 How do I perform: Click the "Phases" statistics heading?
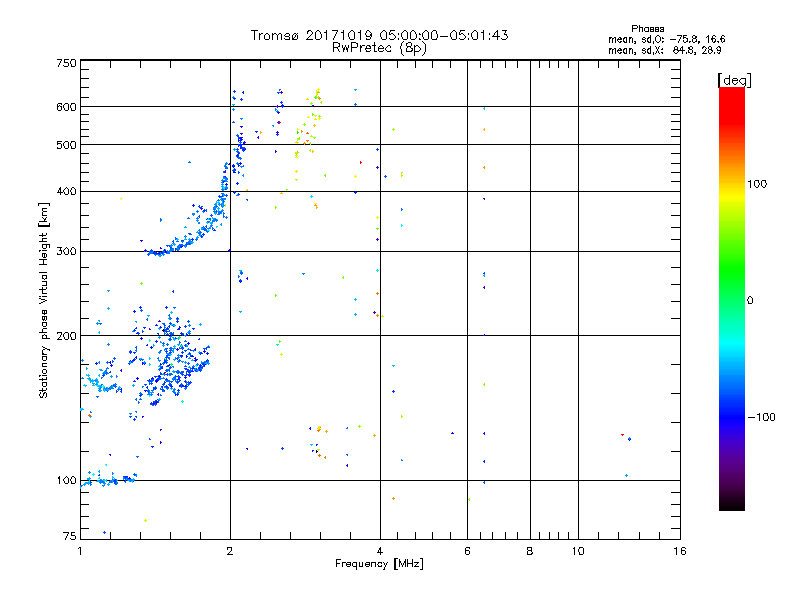point(647,29)
